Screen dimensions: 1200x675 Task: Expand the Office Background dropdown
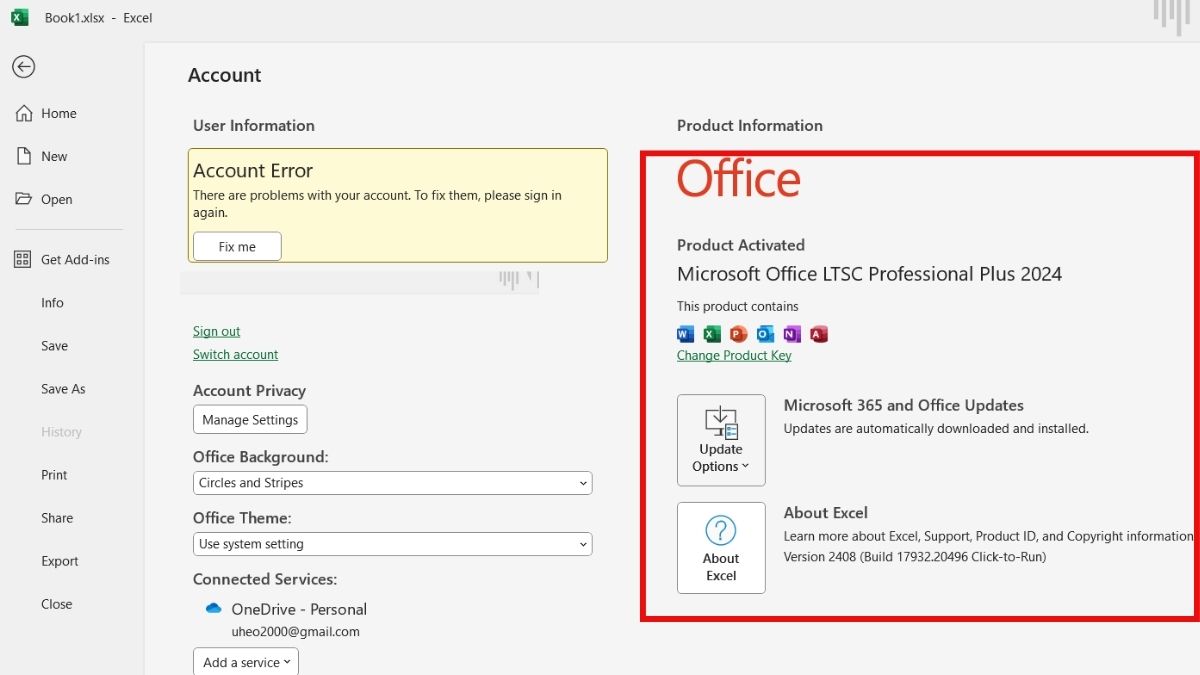pos(392,483)
